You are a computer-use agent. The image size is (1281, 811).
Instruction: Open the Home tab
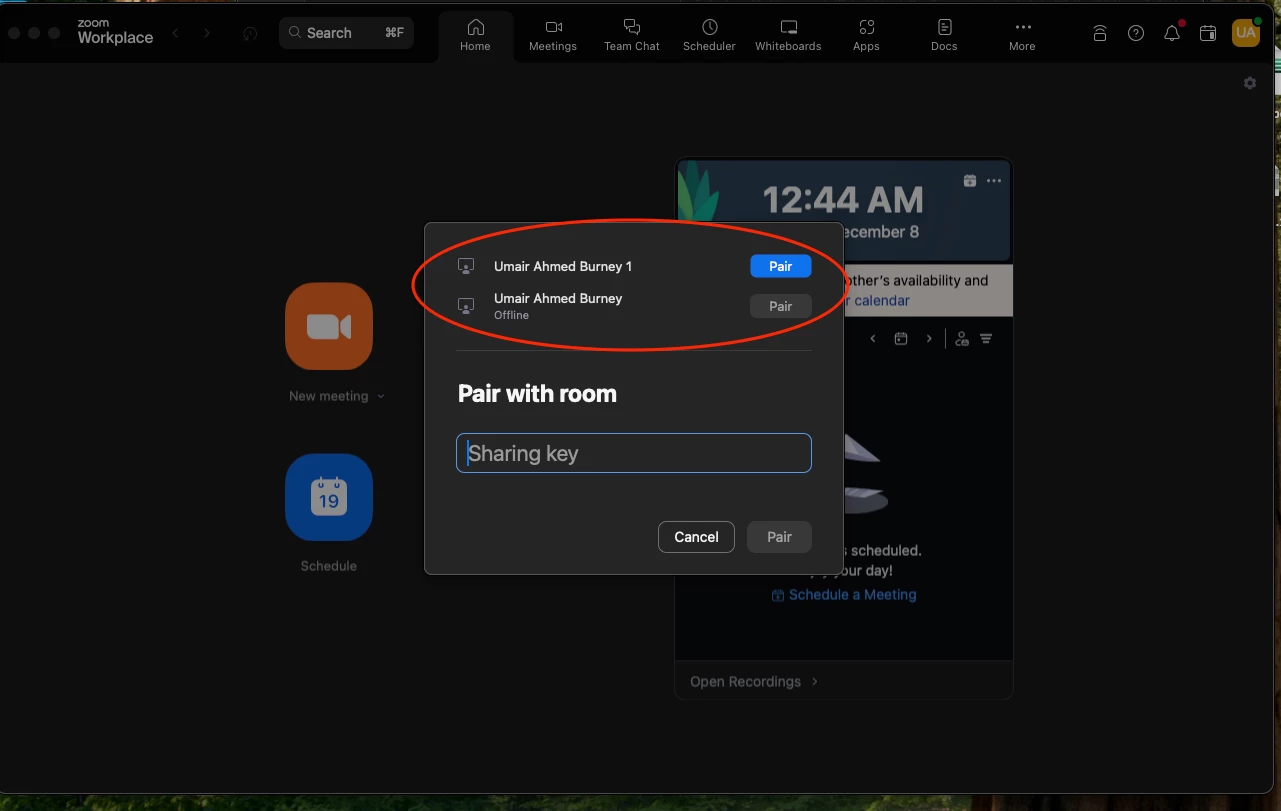point(475,35)
